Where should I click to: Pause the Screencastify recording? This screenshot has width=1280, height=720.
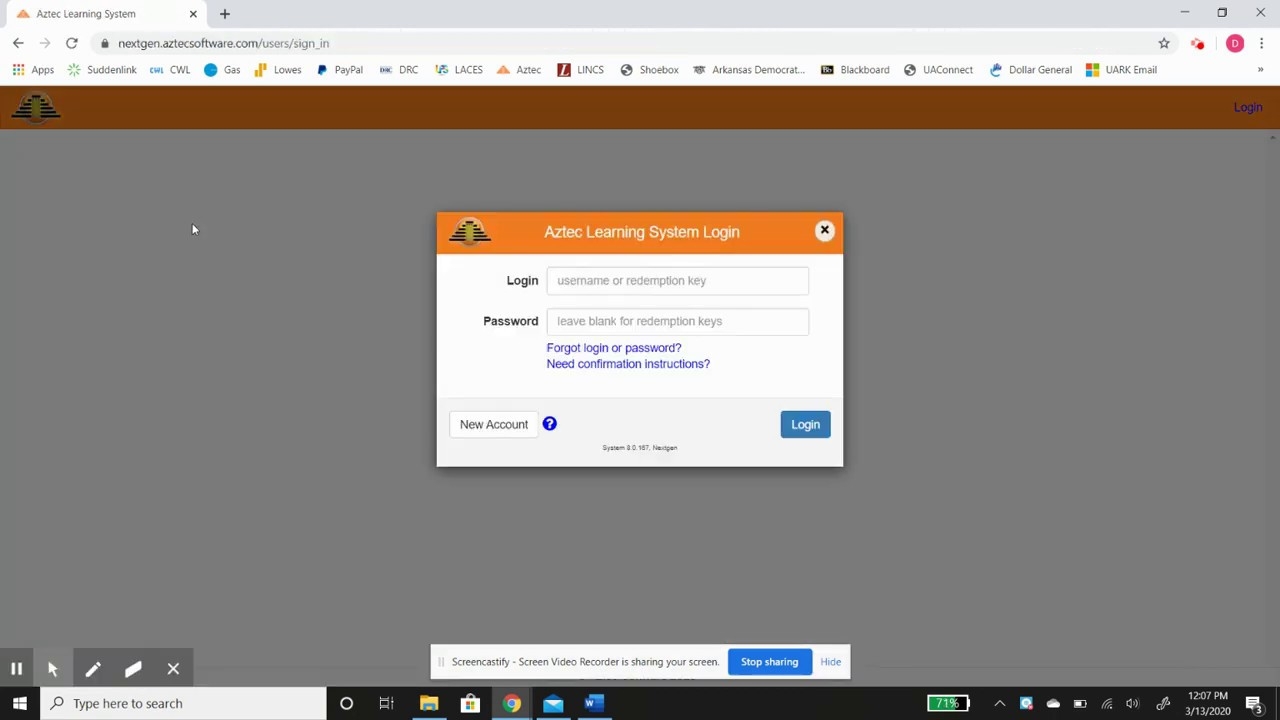pos(16,668)
